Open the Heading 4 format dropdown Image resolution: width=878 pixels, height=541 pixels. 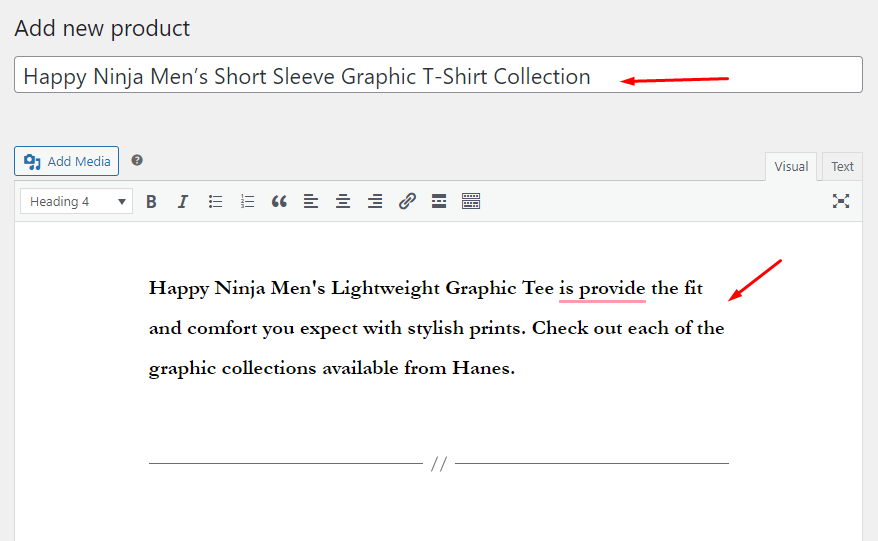76,202
